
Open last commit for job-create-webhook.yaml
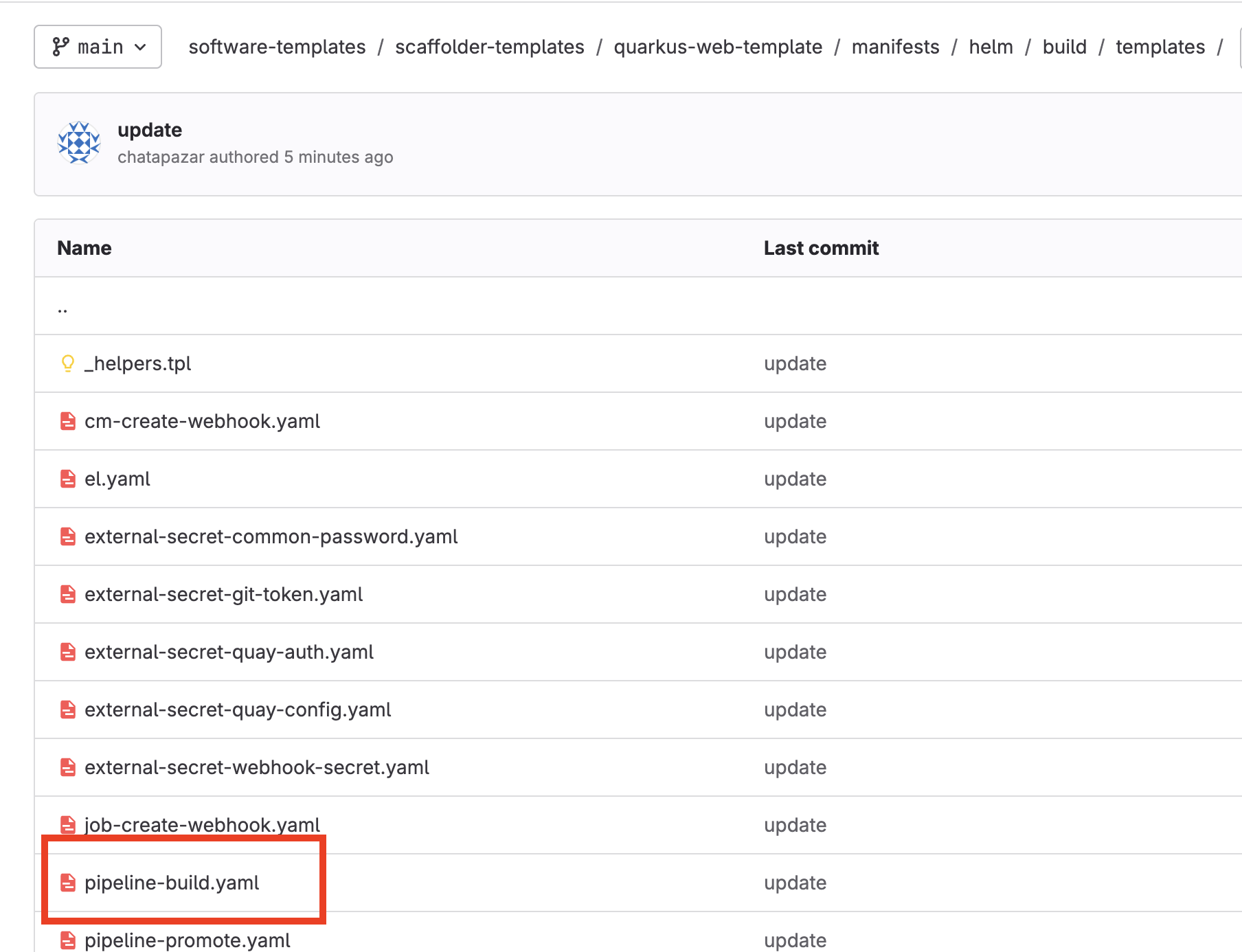click(795, 825)
